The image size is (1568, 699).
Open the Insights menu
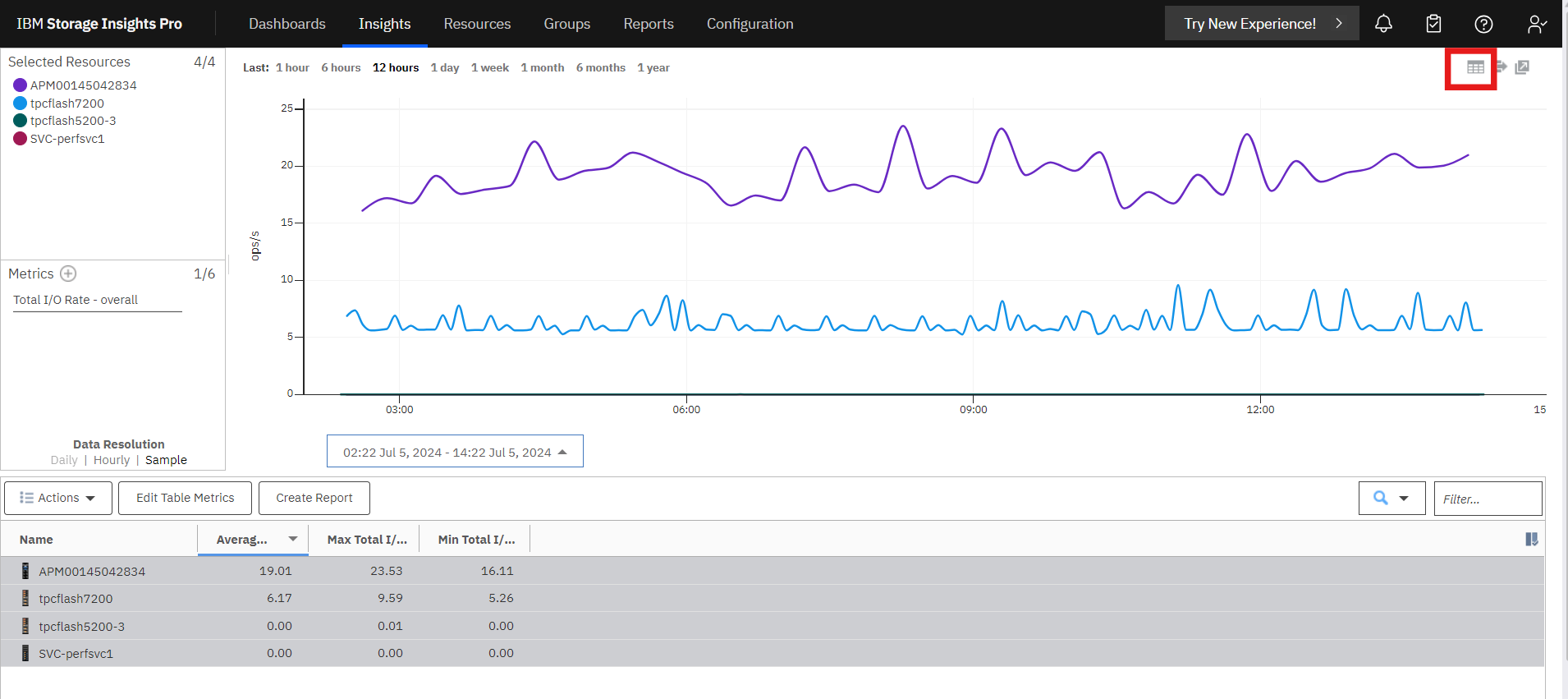pos(384,24)
